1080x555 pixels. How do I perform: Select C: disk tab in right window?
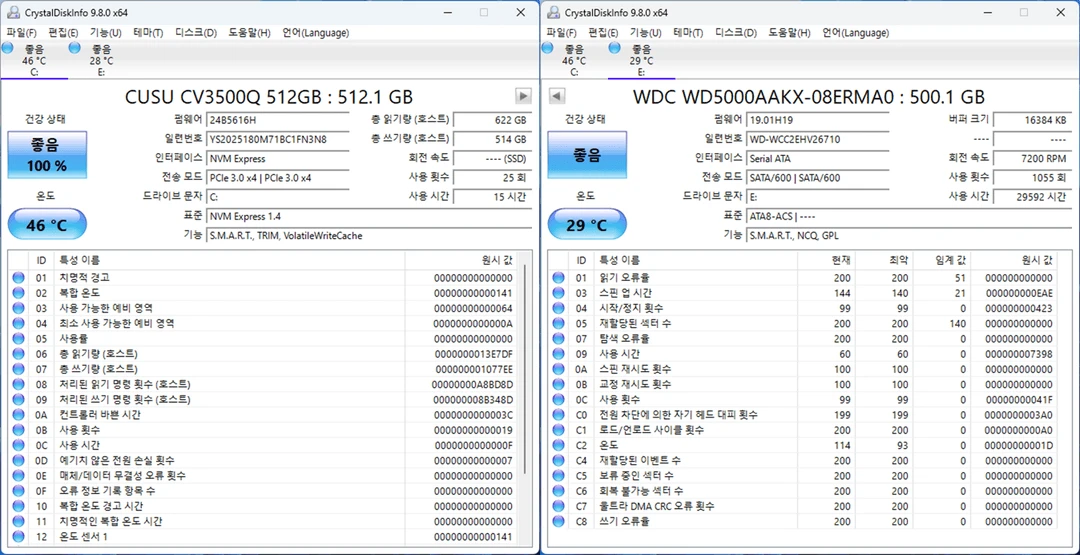574,60
